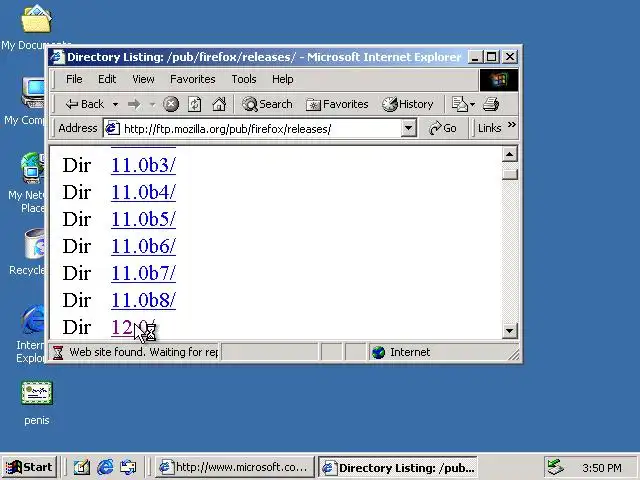Click the scrollbar up arrow
This screenshot has width=640, height=480.
tap(509, 154)
